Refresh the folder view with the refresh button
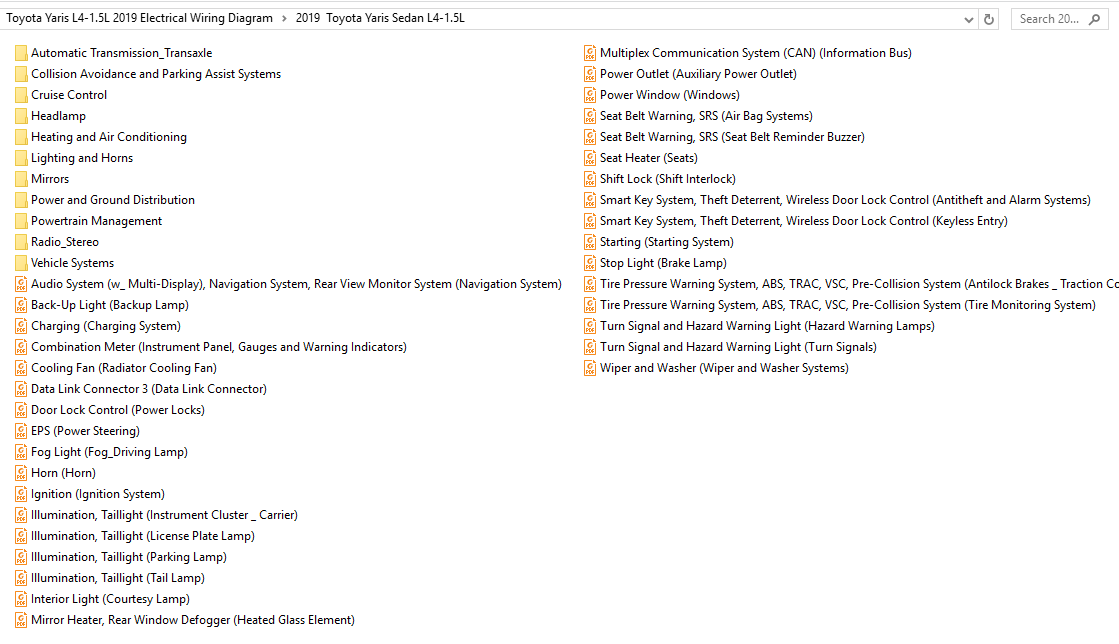1119x644 pixels. tap(989, 19)
